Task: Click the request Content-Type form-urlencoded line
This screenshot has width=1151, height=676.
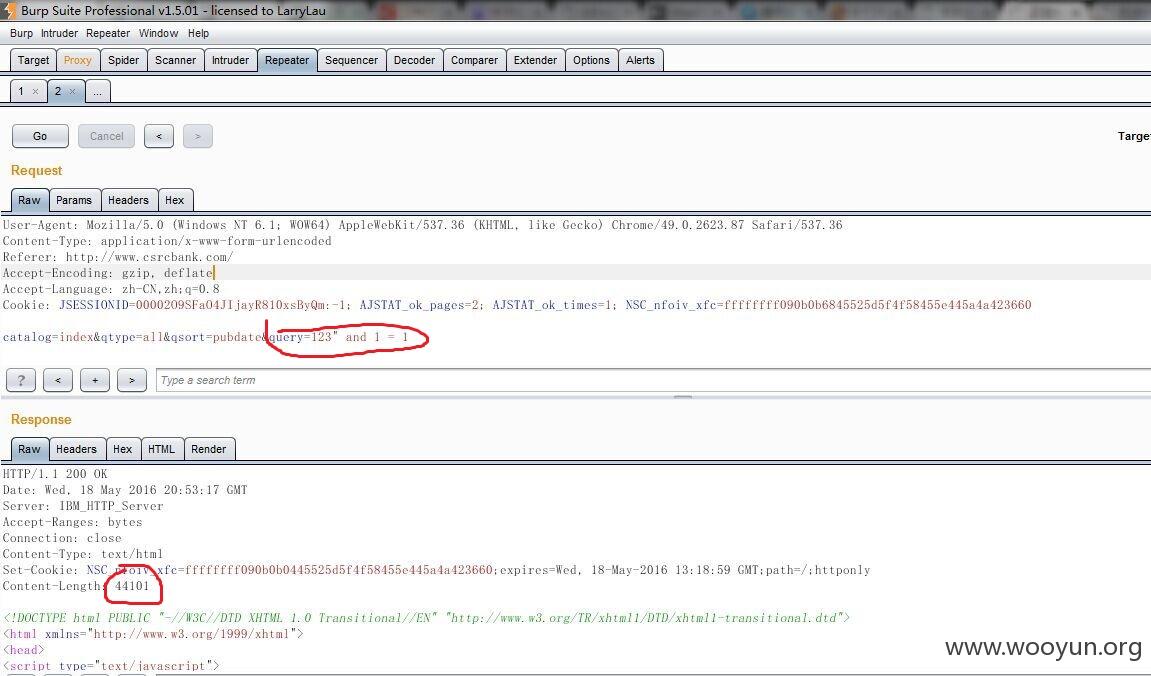Action: [x=167, y=241]
